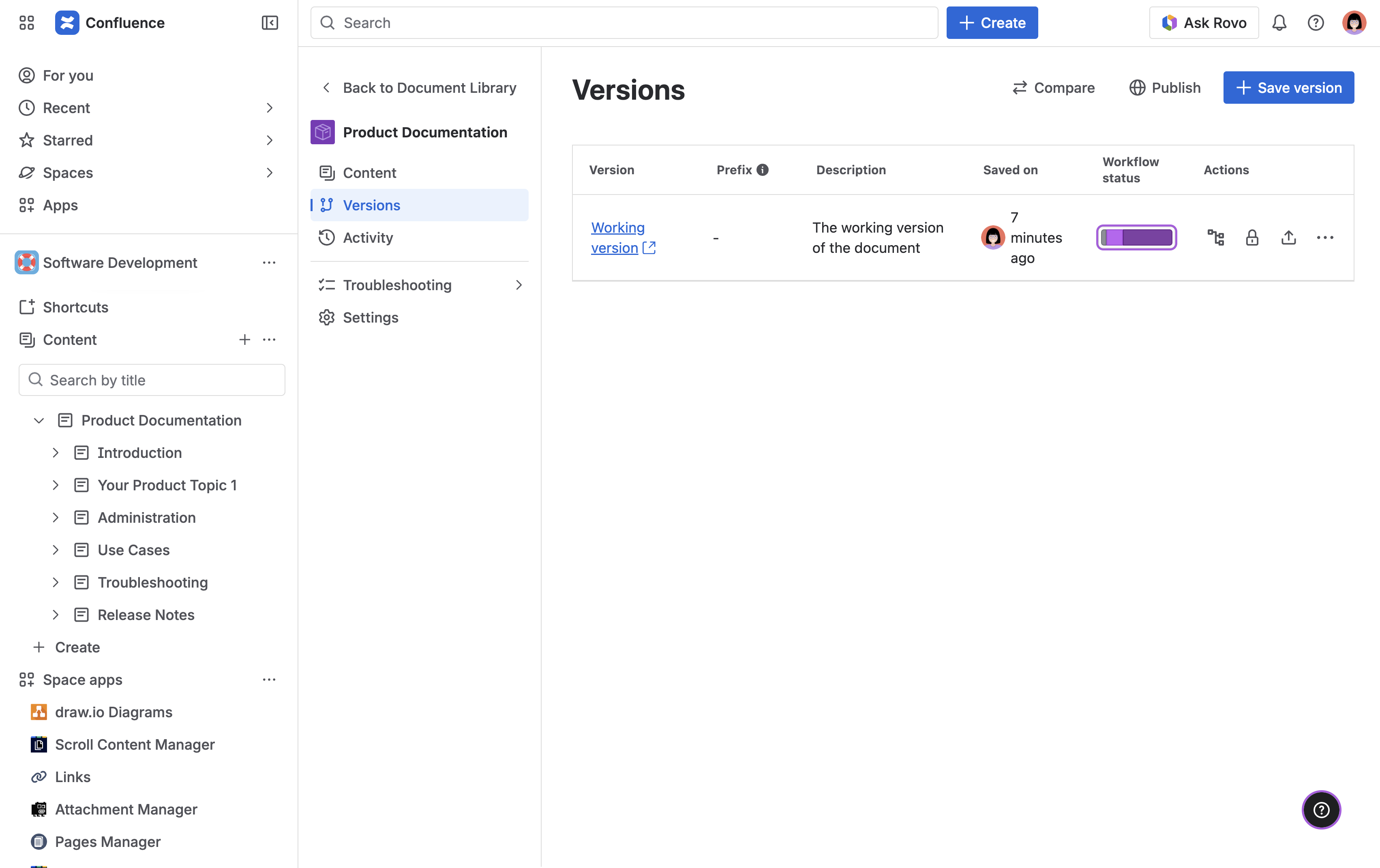Open draw.io Diagrams space app
This screenshot has width=1380, height=868.
pos(114,712)
